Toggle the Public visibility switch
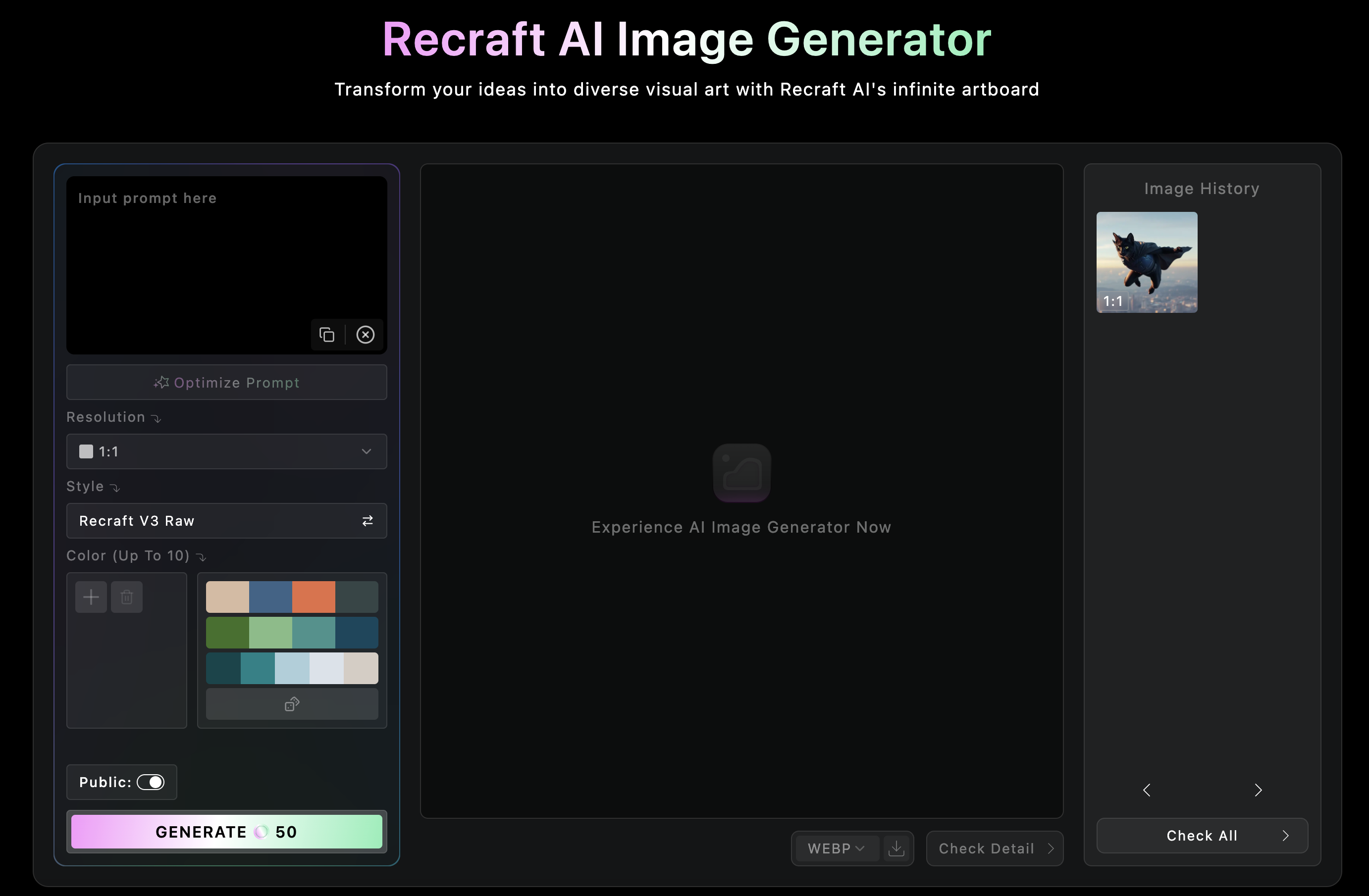This screenshot has width=1369, height=896. 151,781
